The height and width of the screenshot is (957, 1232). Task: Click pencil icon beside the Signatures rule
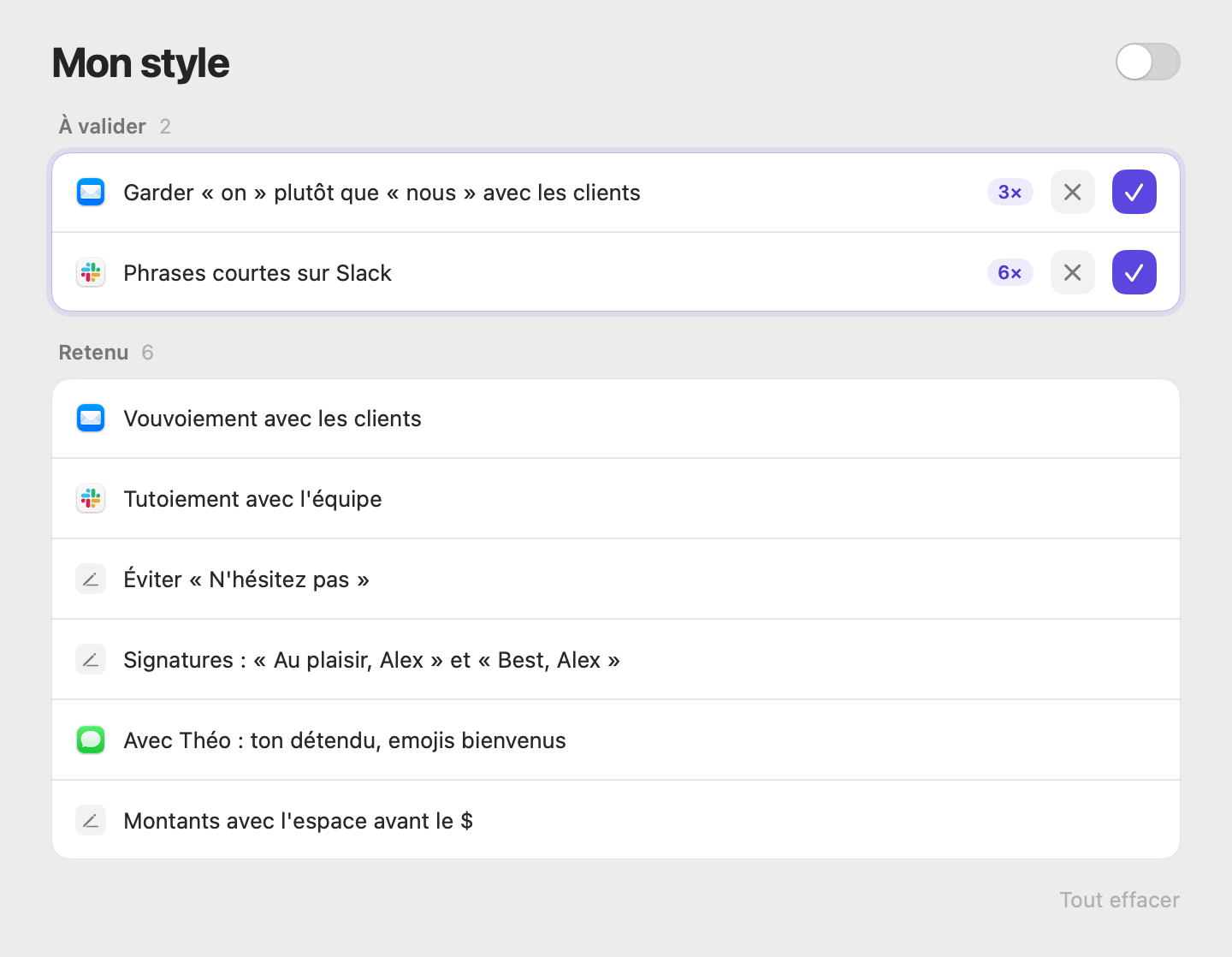pos(91,659)
